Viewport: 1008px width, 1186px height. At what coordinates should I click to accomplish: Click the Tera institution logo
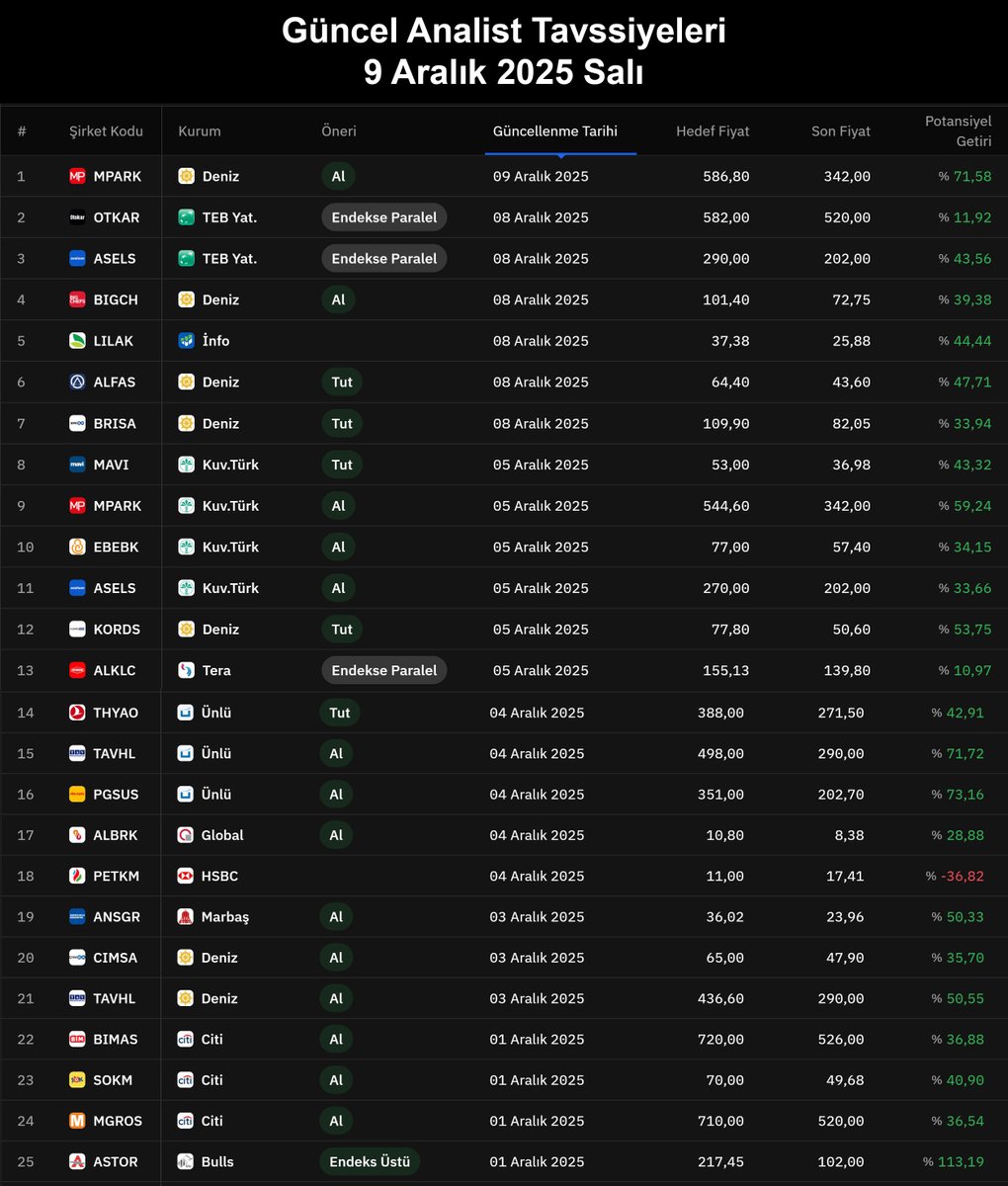186,670
